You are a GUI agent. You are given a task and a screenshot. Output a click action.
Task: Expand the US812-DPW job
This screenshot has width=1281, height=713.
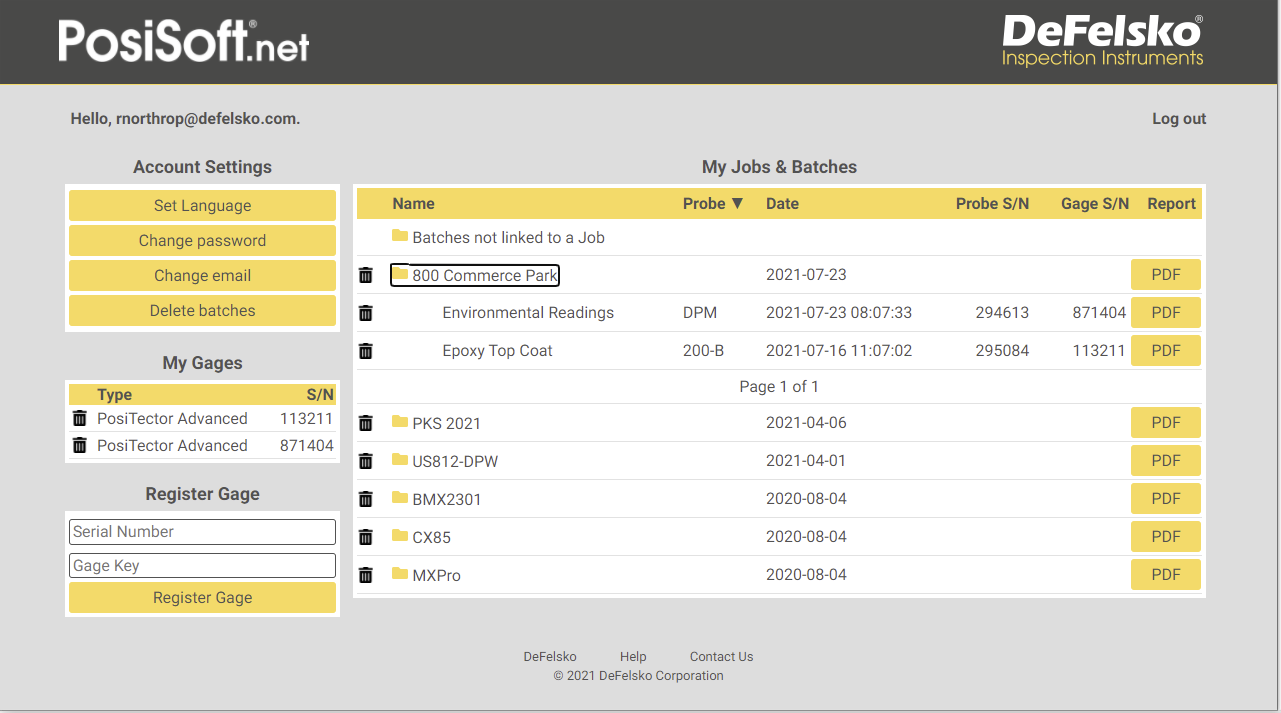point(455,461)
